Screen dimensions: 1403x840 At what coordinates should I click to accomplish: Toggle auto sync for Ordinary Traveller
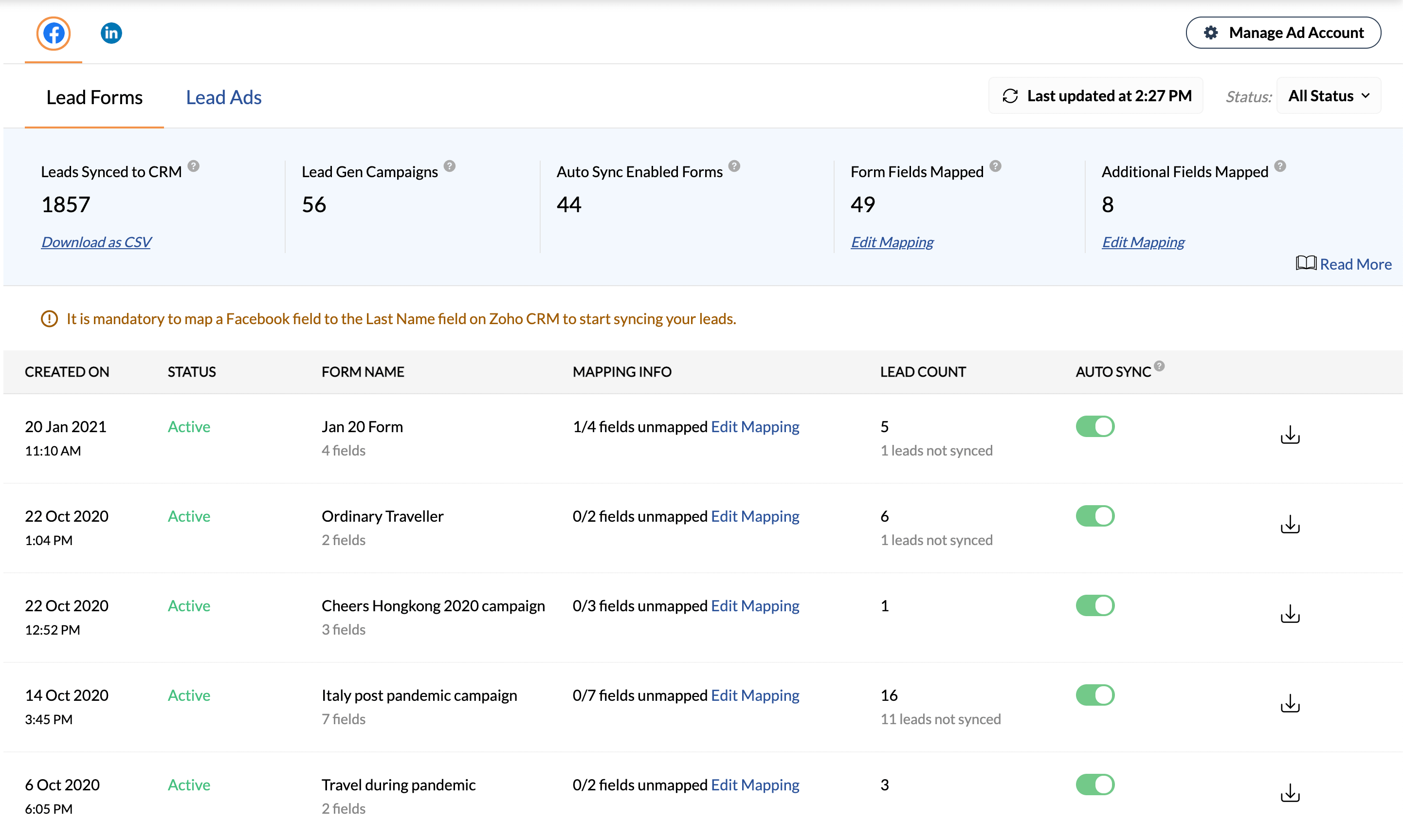(x=1095, y=516)
